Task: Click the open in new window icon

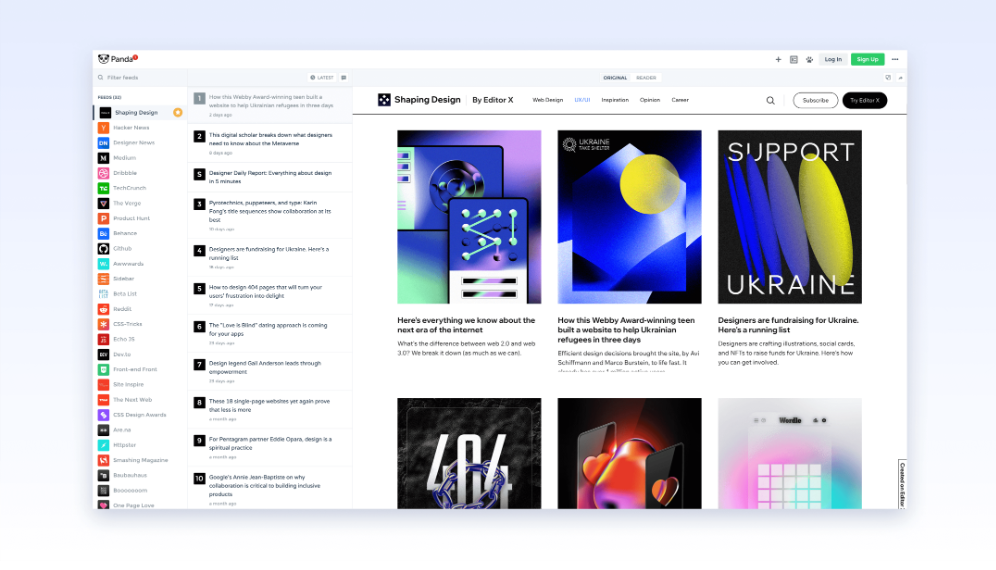Action: pyautogui.click(x=888, y=78)
